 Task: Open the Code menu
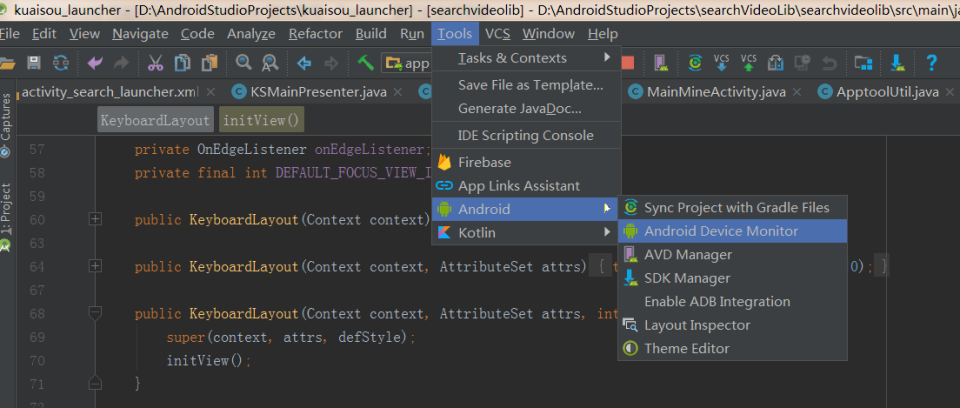point(198,34)
